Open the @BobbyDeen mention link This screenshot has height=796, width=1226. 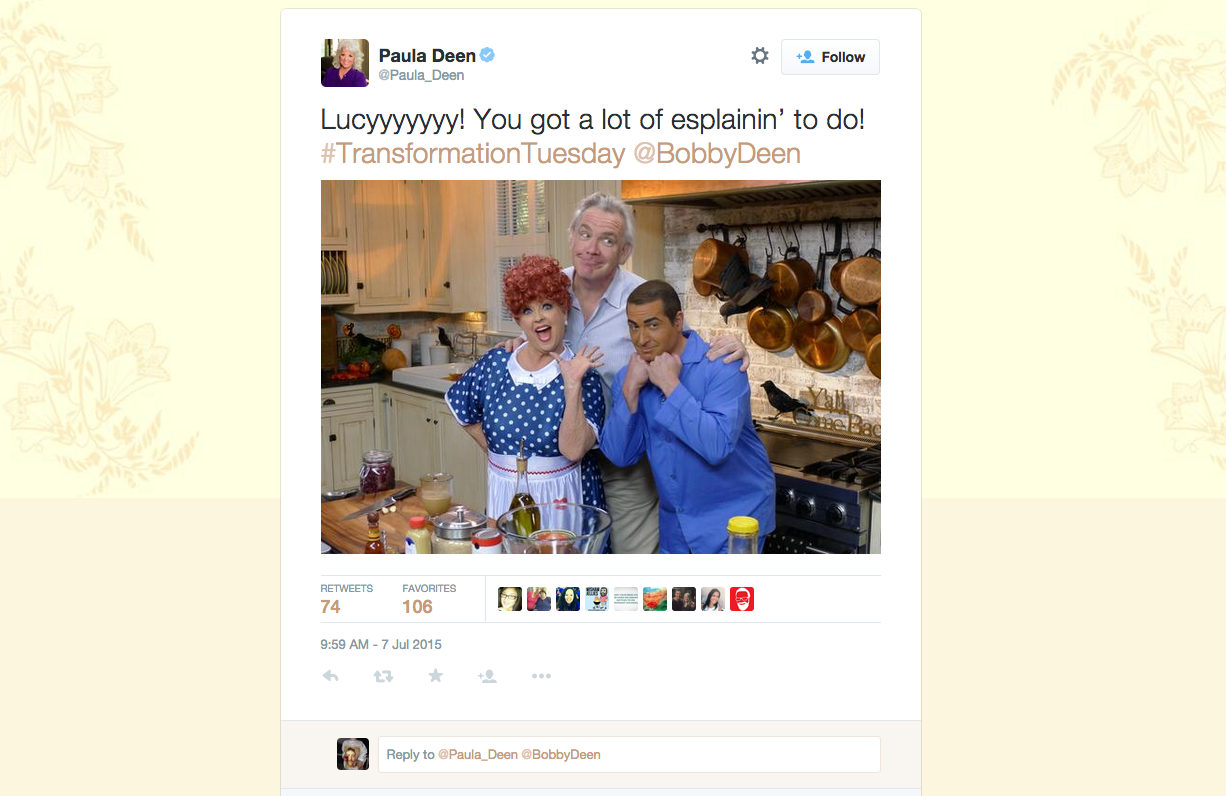[x=717, y=154]
